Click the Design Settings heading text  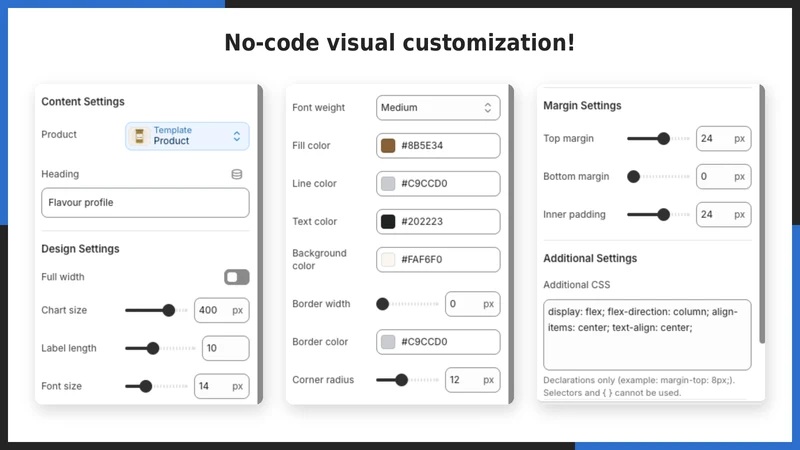[80, 249]
